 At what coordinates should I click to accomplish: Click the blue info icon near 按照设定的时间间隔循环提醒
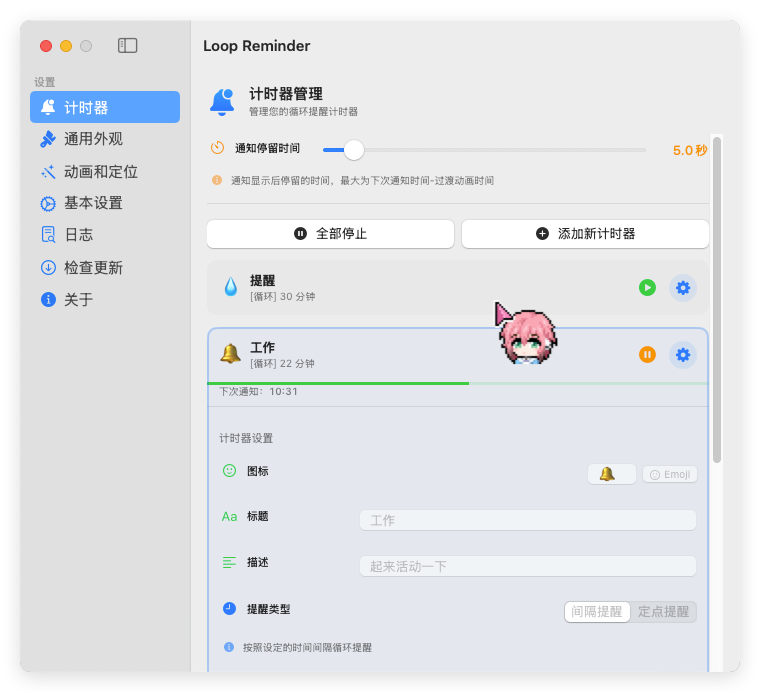click(x=229, y=647)
